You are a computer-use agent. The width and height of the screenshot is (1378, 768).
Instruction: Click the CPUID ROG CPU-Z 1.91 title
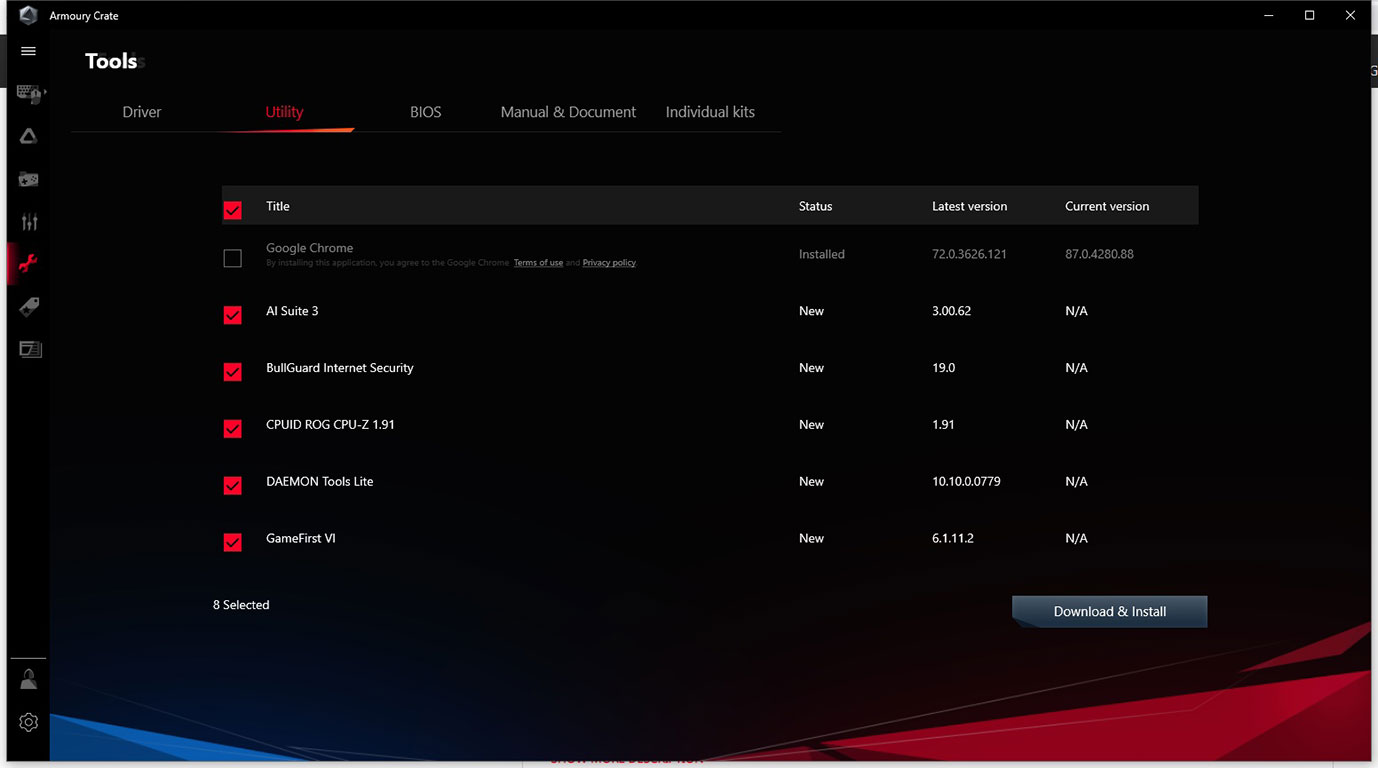(330, 425)
